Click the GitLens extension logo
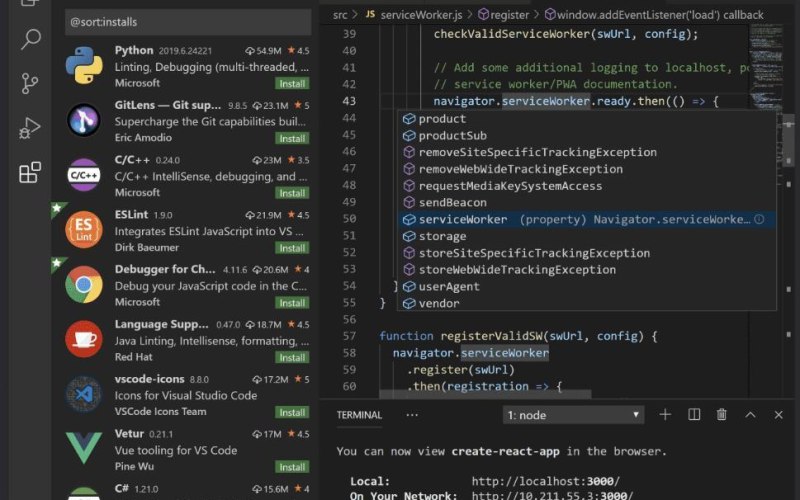Viewport: 800px width, 500px height. (84, 120)
